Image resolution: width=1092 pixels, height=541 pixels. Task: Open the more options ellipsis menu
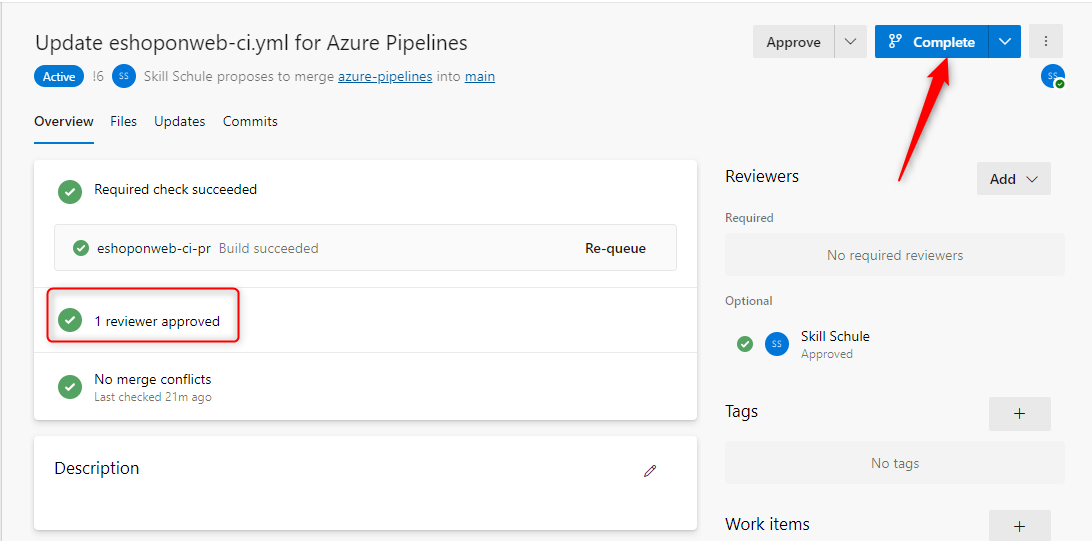1046,42
